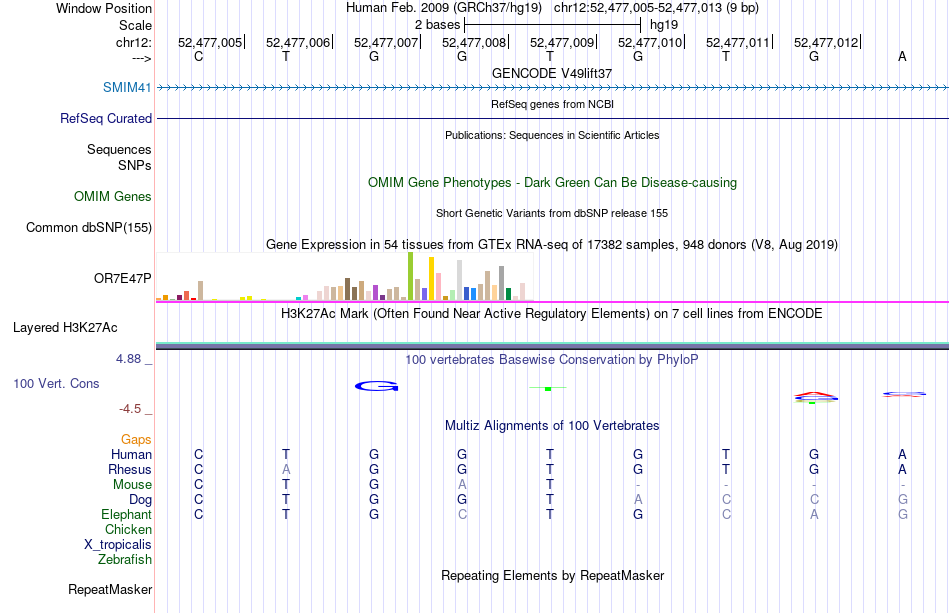The width and height of the screenshot is (950, 613).
Task: Click the A base in Mouse row
Action: click(x=462, y=485)
